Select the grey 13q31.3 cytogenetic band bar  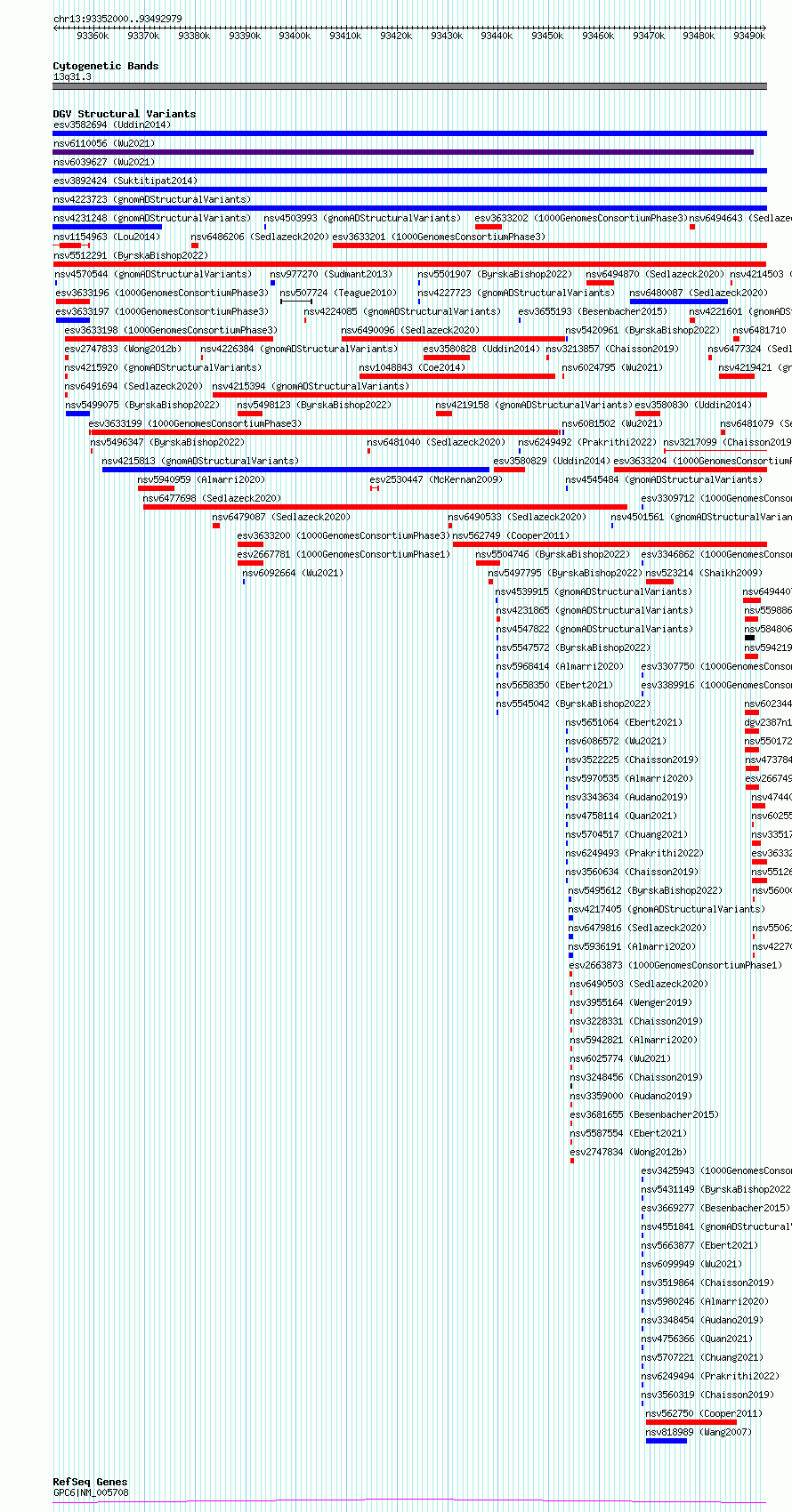(x=410, y=86)
